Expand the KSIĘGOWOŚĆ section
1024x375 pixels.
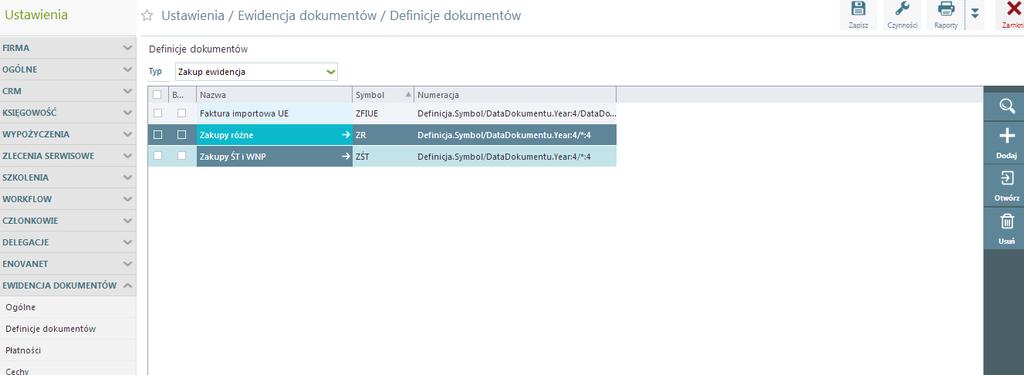click(68, 112)
